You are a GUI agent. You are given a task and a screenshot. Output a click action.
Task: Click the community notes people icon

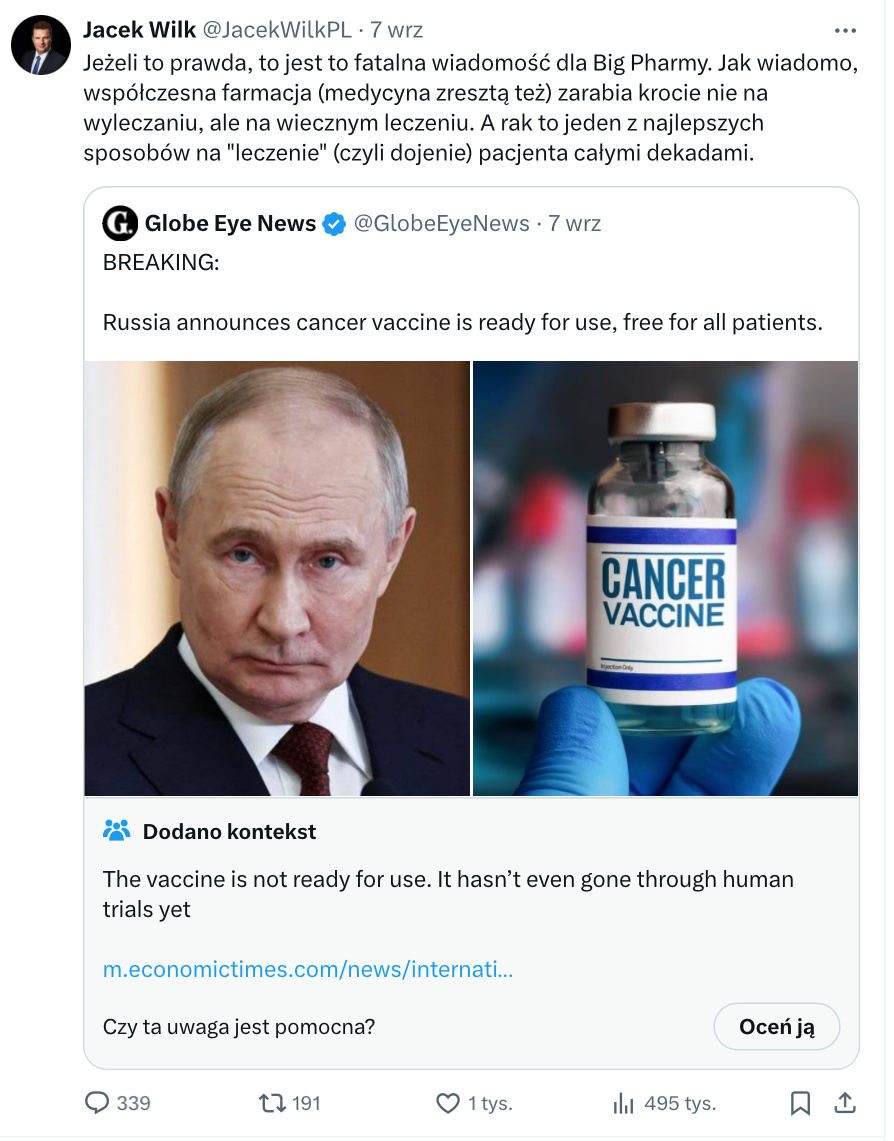[x=117, y=831]
